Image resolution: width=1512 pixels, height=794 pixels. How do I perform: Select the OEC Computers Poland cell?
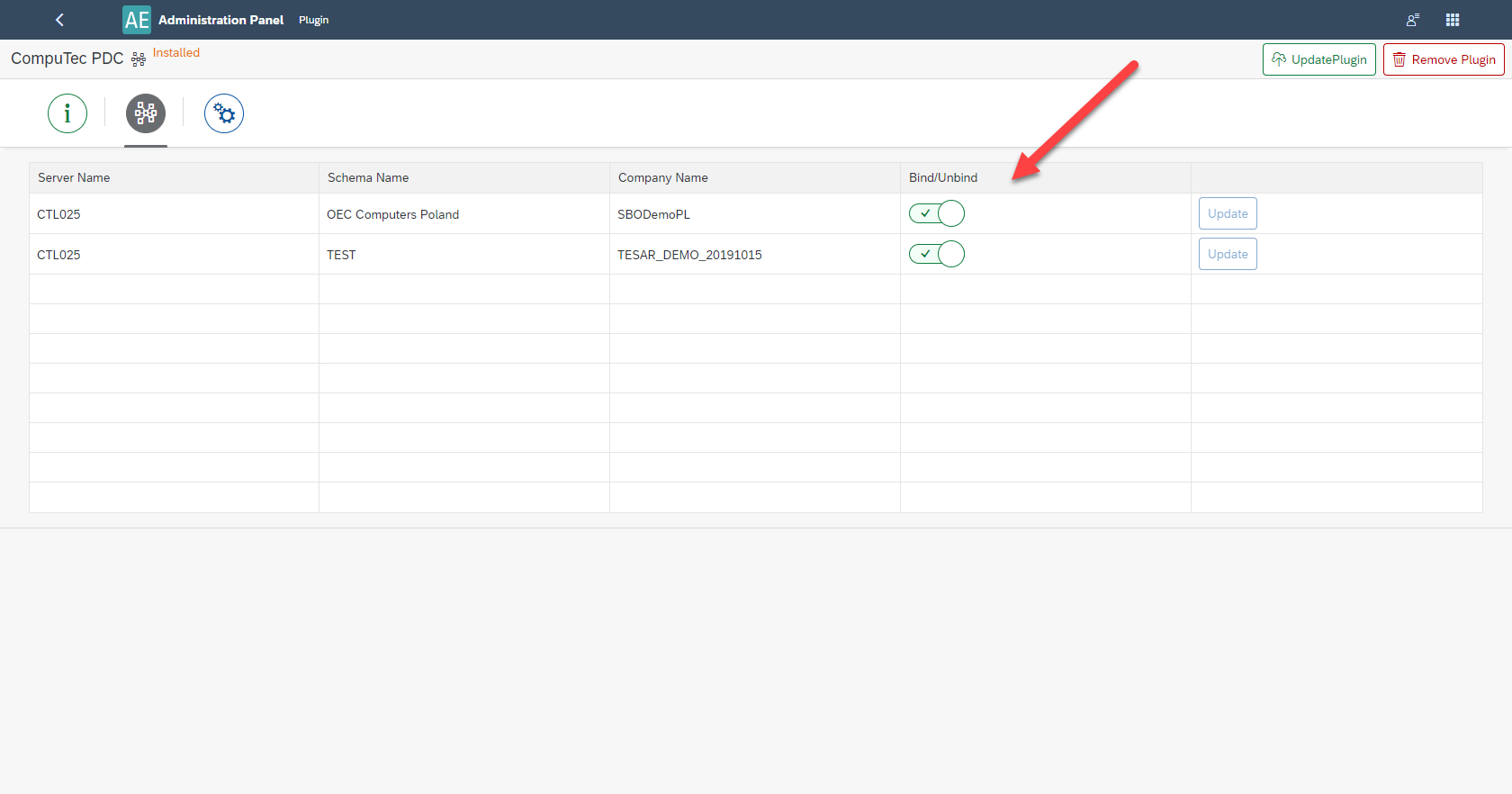392,214
